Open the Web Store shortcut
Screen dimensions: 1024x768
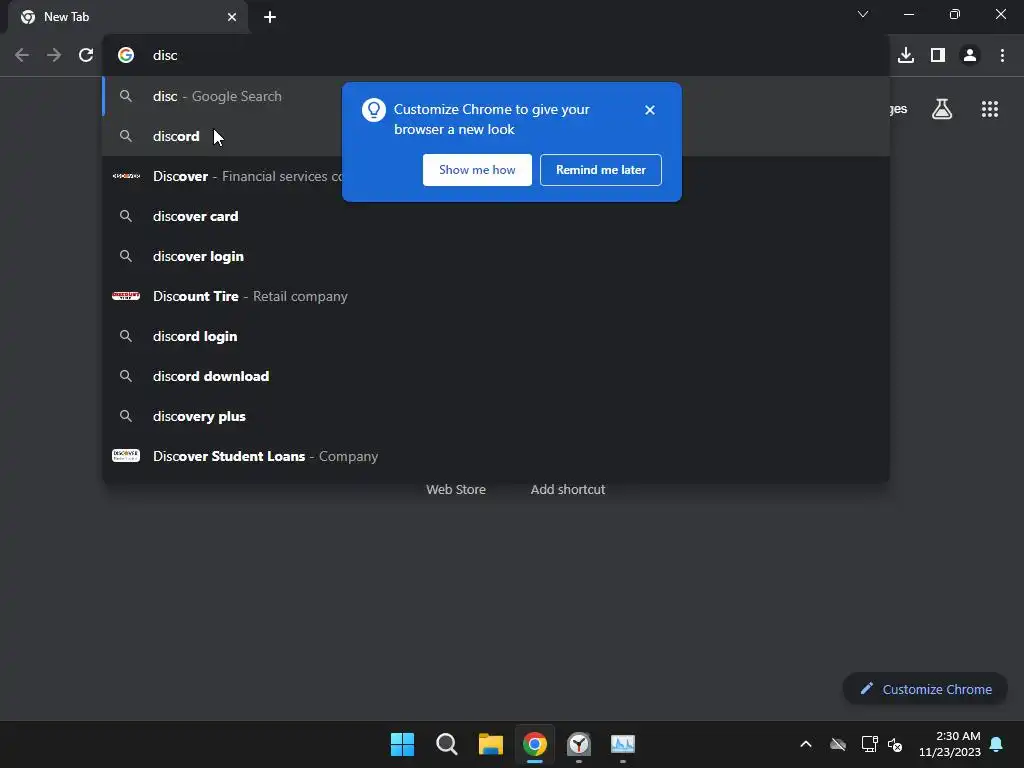click(x=456, y=489)
